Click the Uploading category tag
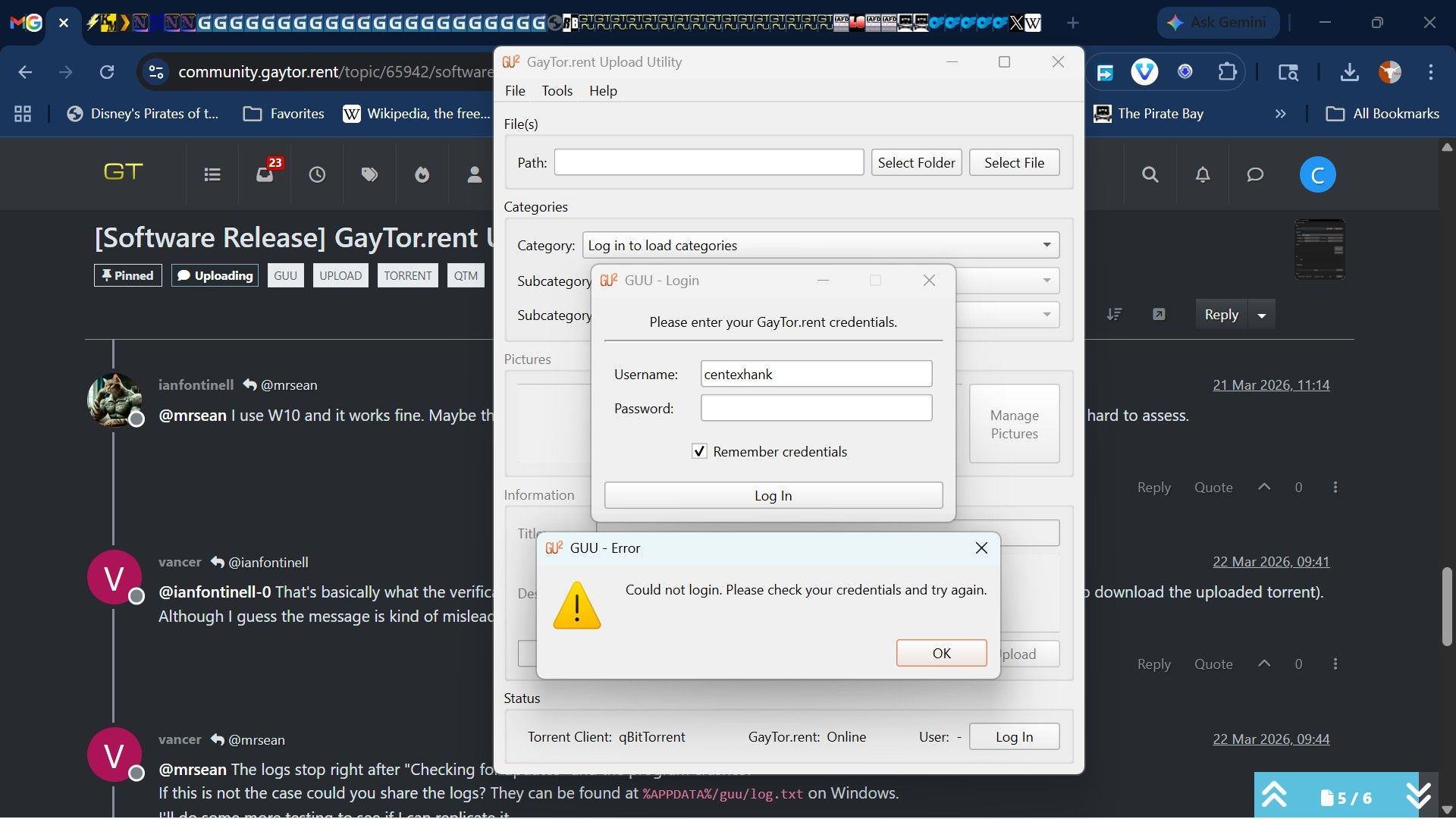 click(x=215, y=275)
